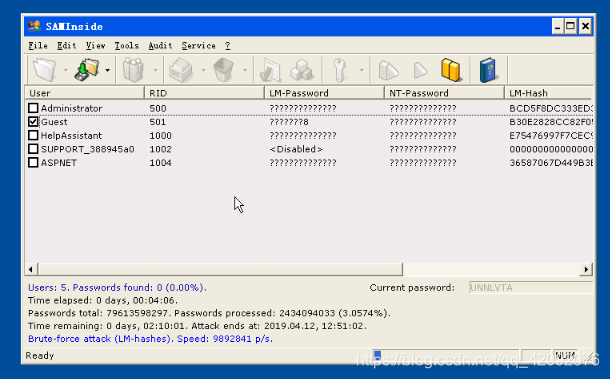Click the BCD5F8DC333ED LM-Hash cell
Screen dimensions: 610x379
551,108
